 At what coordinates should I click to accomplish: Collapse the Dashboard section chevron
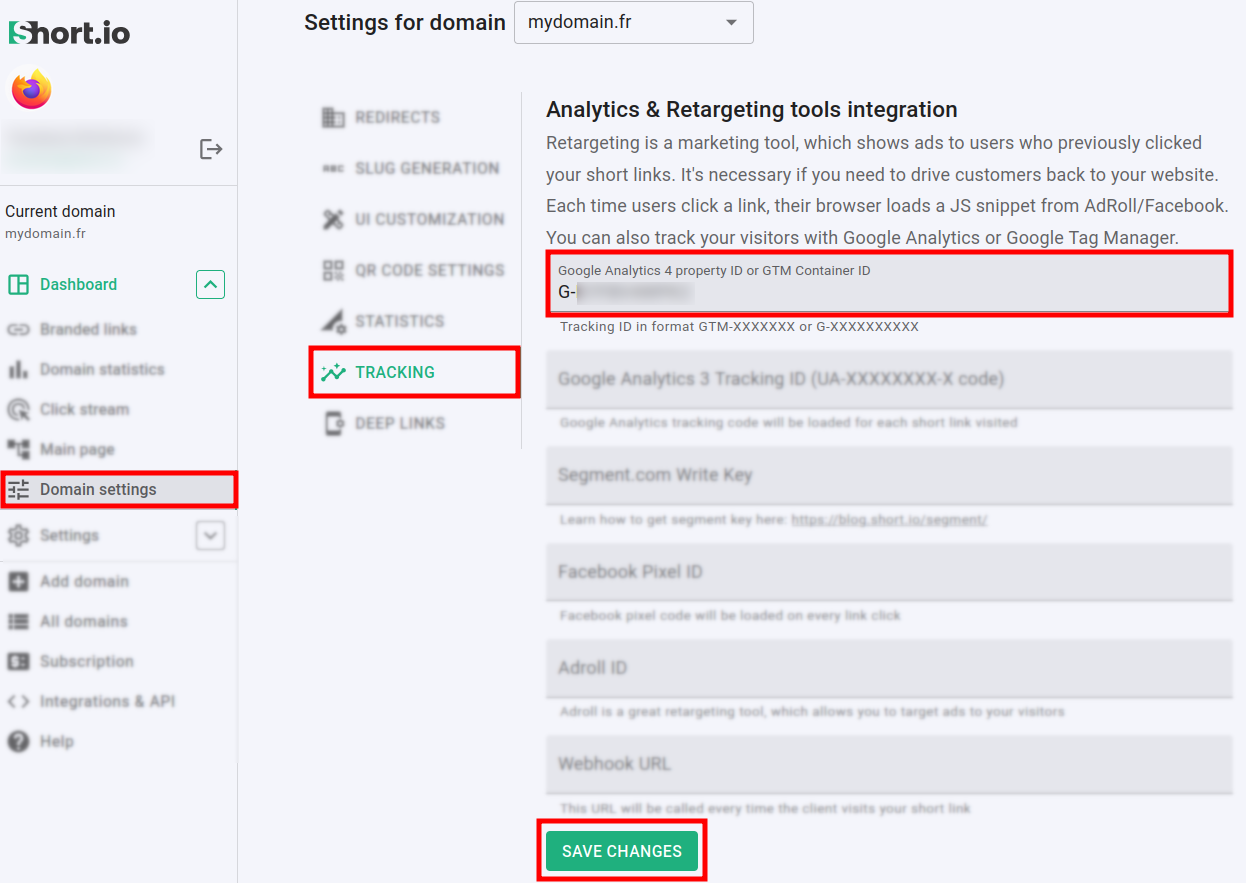[210, 285]
